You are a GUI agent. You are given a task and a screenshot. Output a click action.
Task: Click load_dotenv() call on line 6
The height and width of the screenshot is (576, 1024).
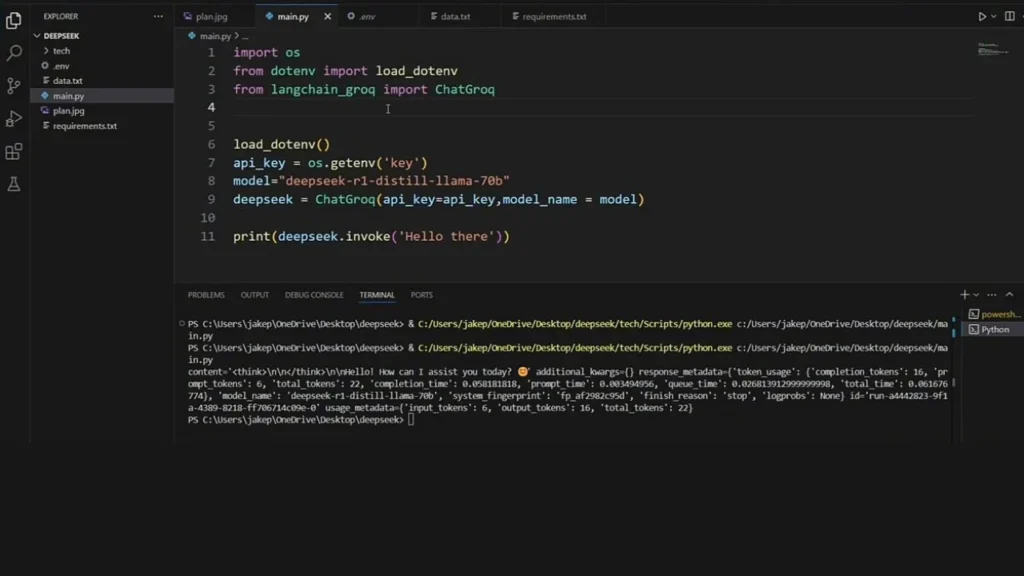pyautogui.click(x=281, y=144)
